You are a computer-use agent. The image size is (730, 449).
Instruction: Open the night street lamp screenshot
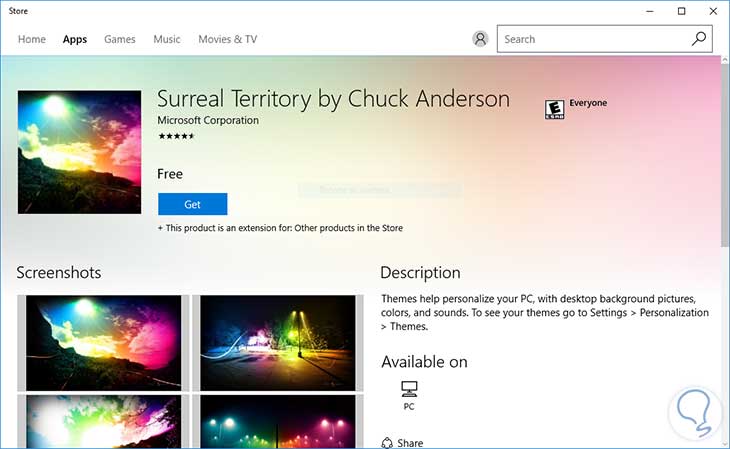pos(277,343)
